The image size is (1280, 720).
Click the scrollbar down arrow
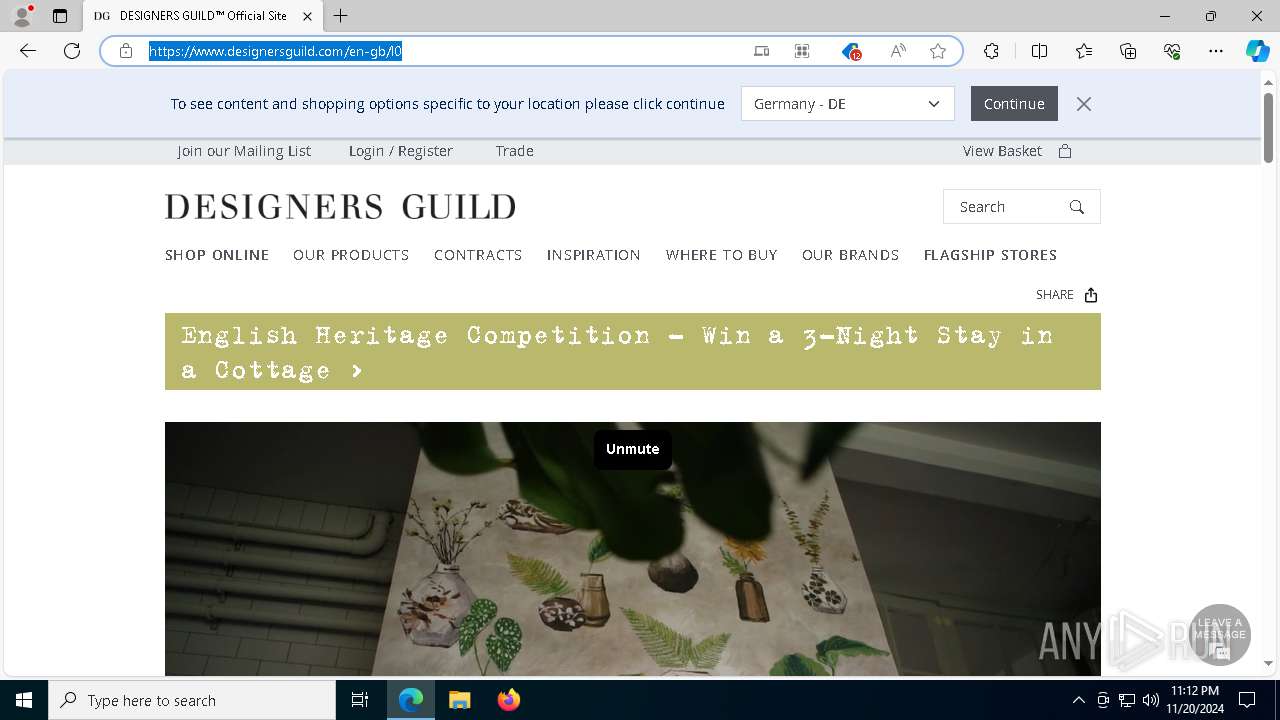[x=1268, y=664]
